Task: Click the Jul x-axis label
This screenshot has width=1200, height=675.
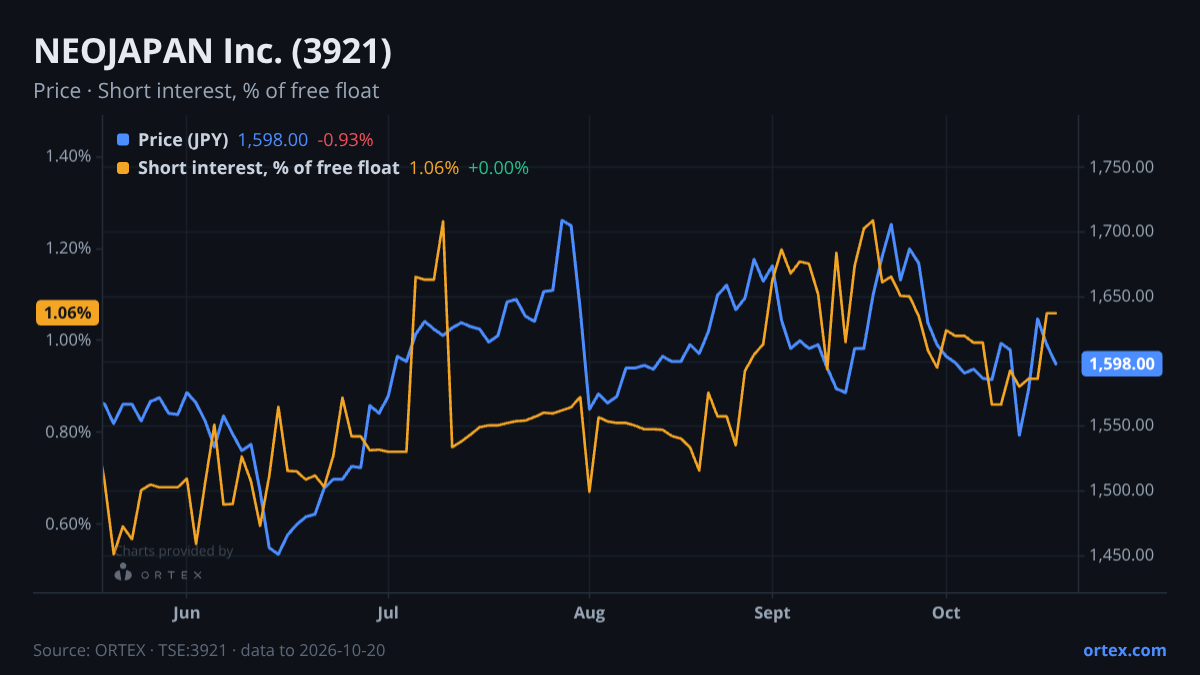Action: tap(390, 612)
